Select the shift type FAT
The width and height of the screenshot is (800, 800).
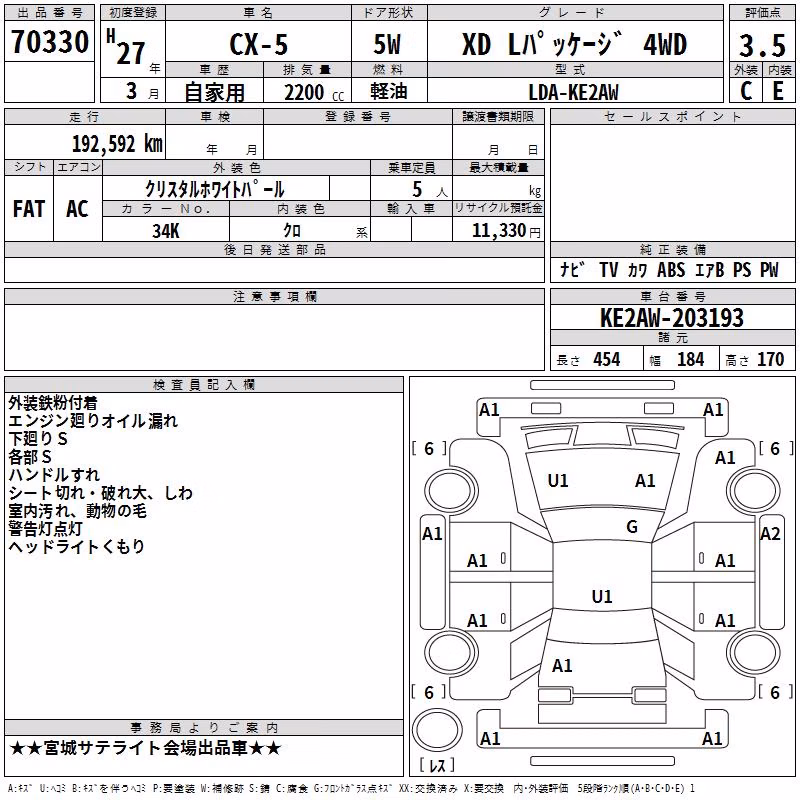29,209
